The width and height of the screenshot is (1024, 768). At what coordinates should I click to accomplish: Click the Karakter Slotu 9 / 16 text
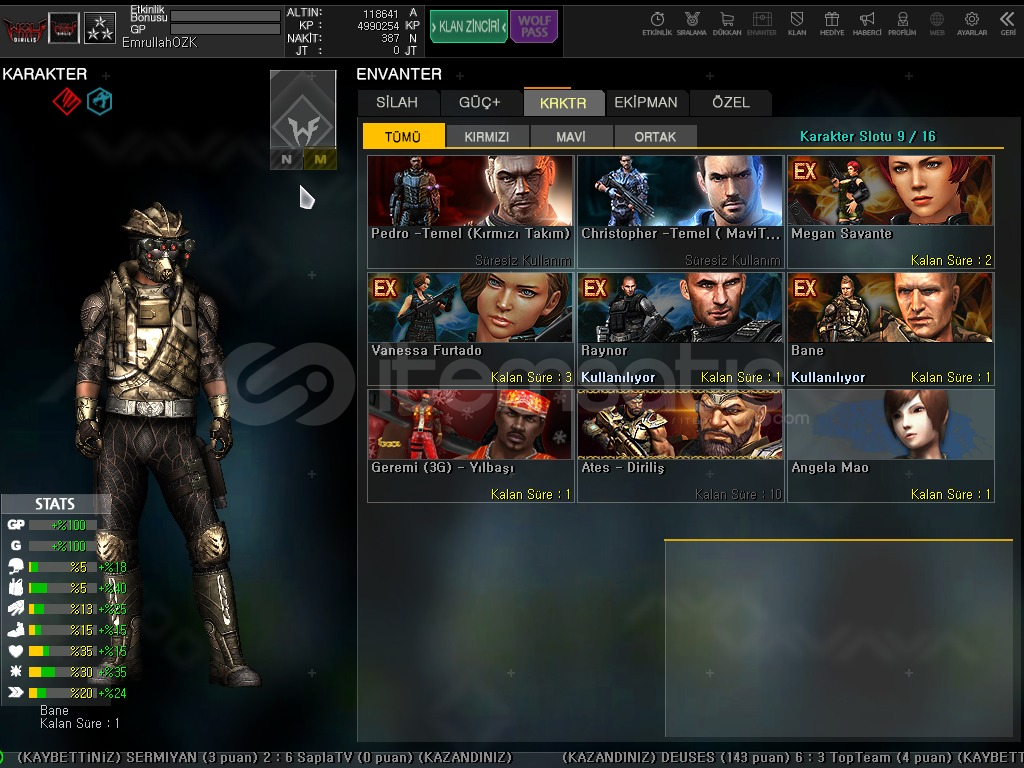point(868,136)
